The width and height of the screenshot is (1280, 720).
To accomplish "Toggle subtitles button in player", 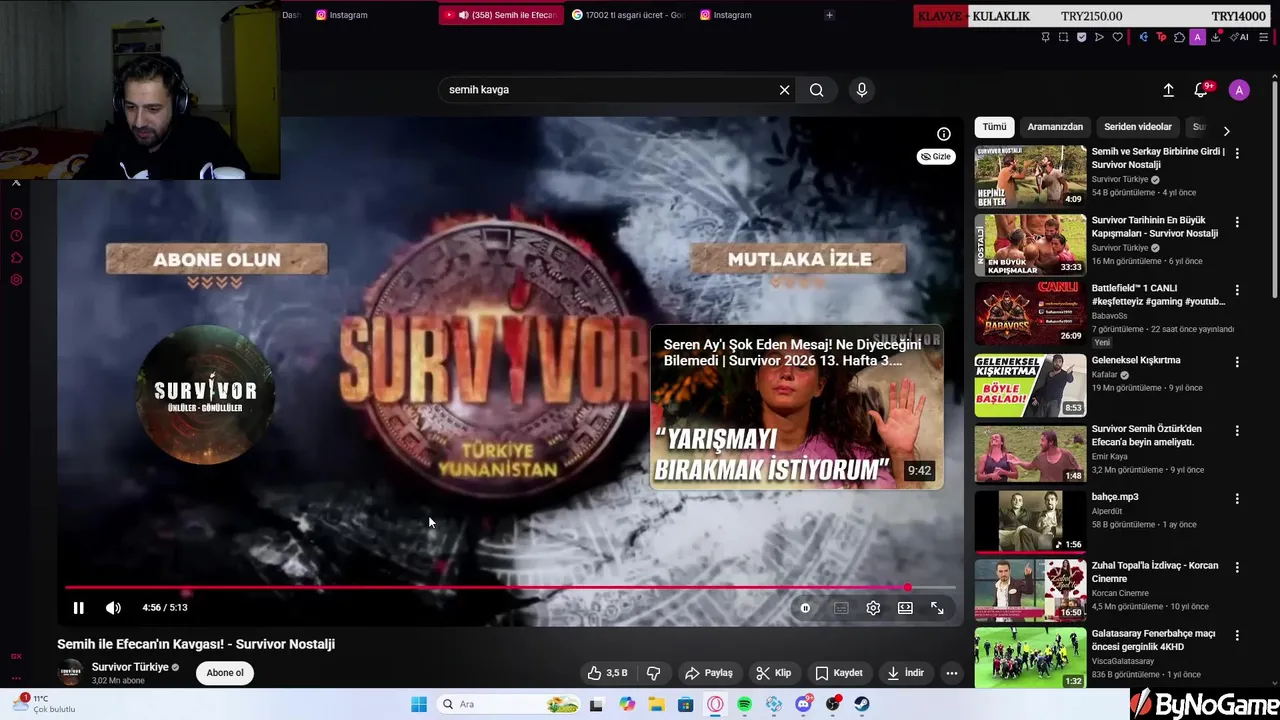I will click(841, 608).
